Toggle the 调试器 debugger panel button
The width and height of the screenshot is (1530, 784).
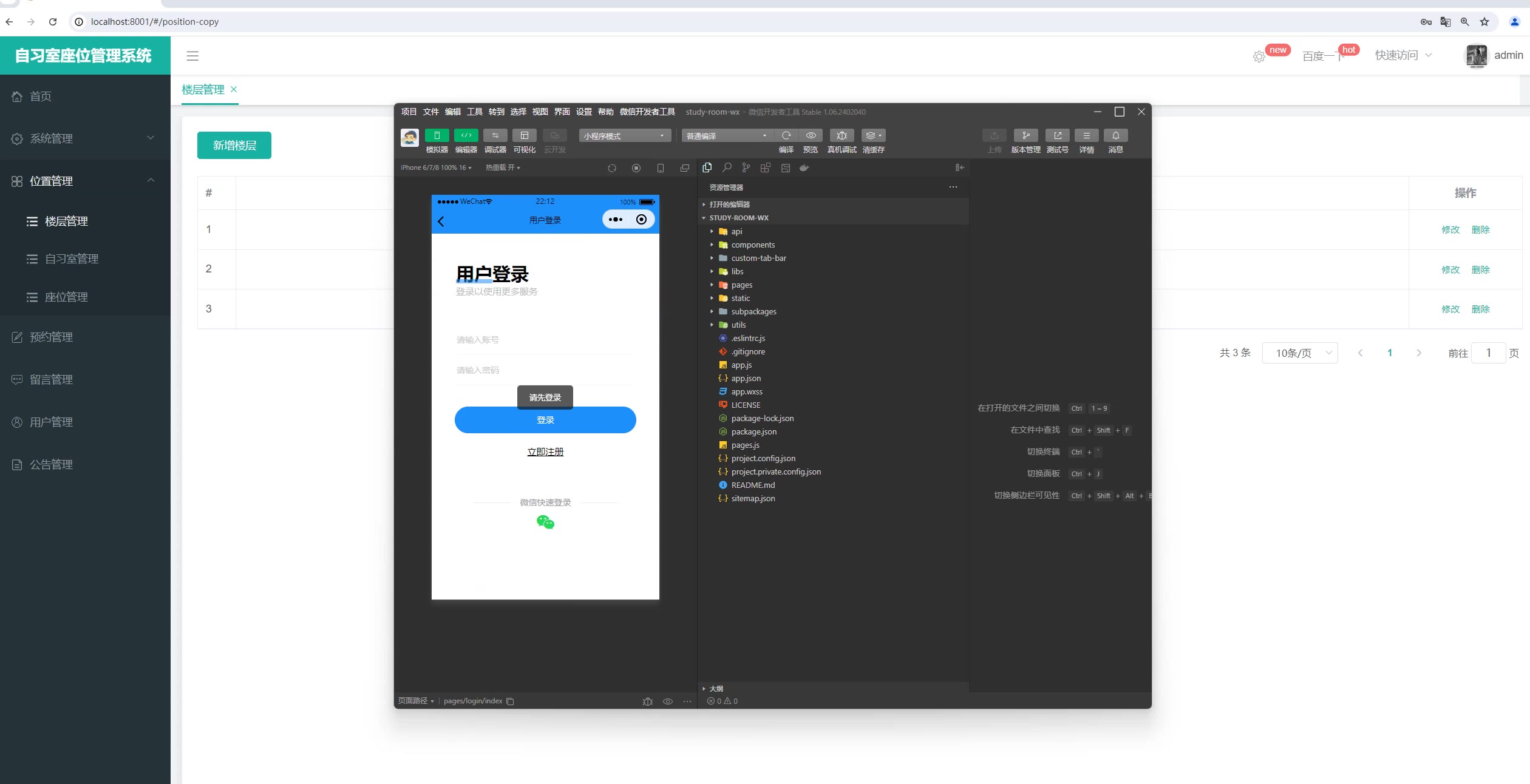point(495,135)
